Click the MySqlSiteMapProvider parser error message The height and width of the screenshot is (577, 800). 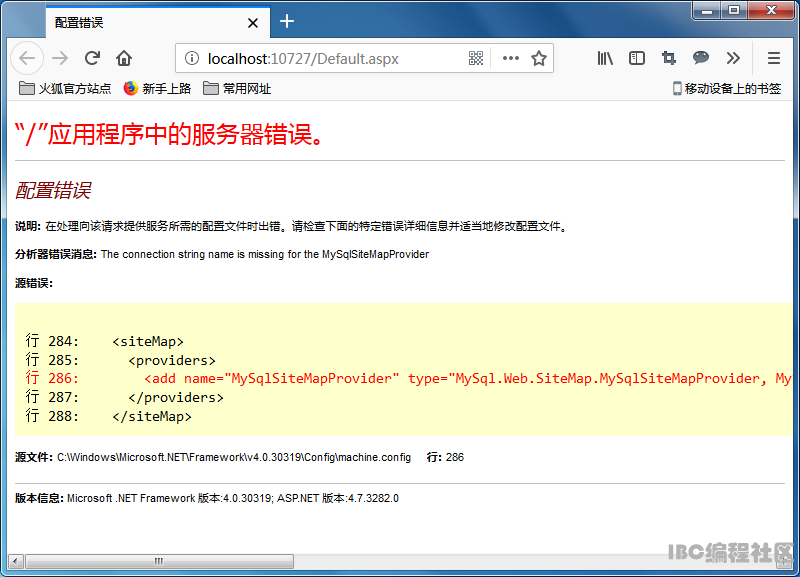pyautogui.click(x=265, y=254)
